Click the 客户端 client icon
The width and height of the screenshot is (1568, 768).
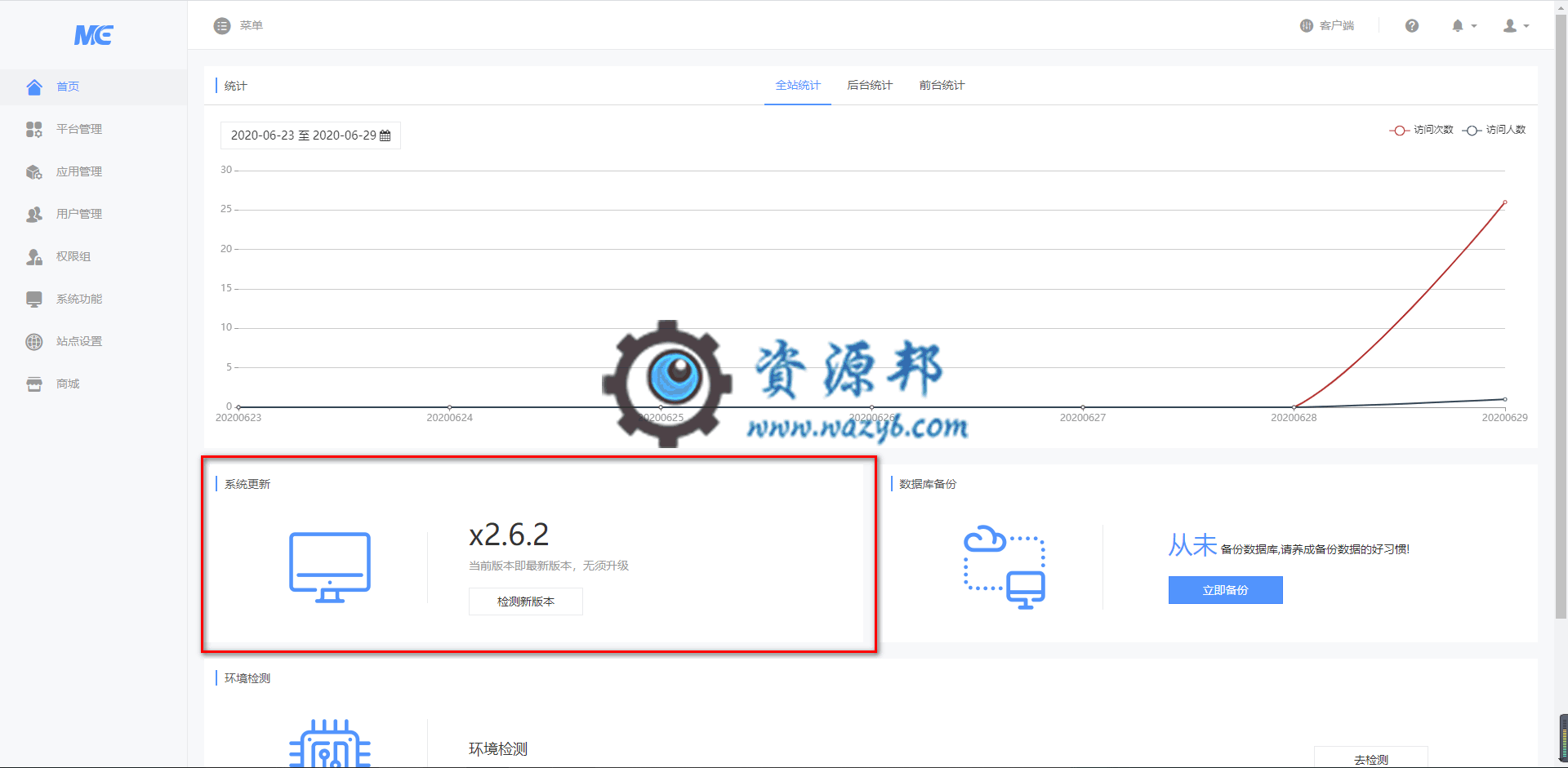coord(1306,25)
